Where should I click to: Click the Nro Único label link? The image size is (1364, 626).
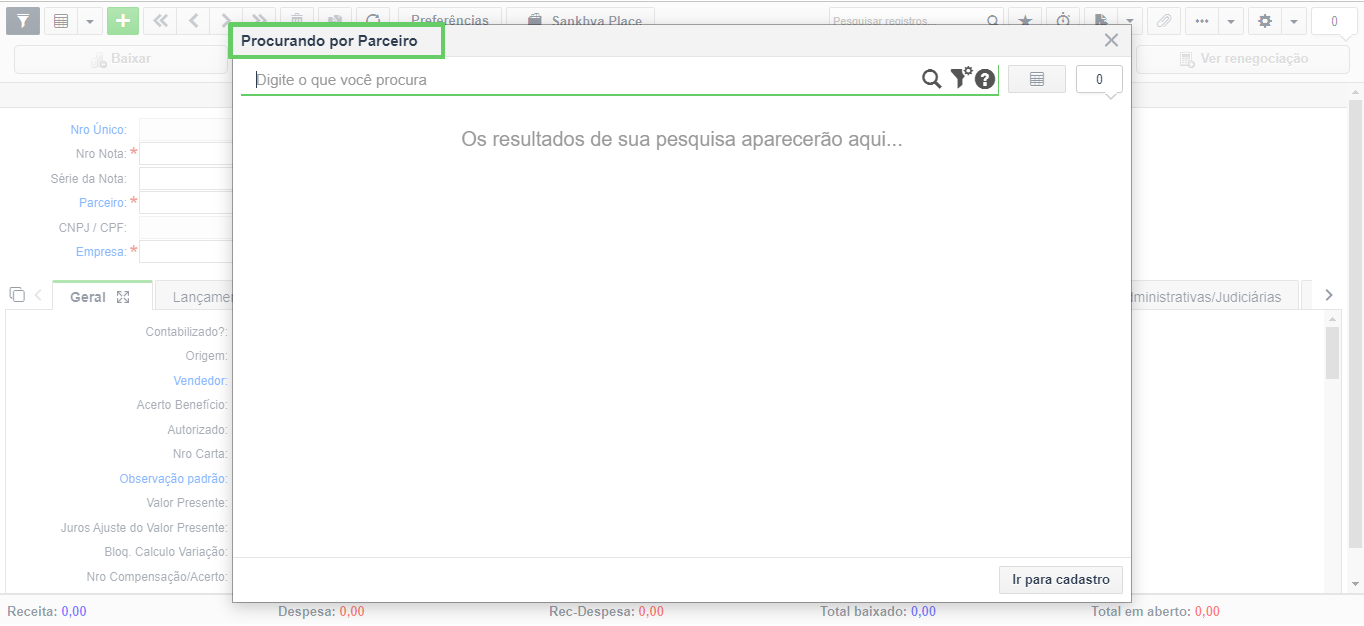coord(98,130)
